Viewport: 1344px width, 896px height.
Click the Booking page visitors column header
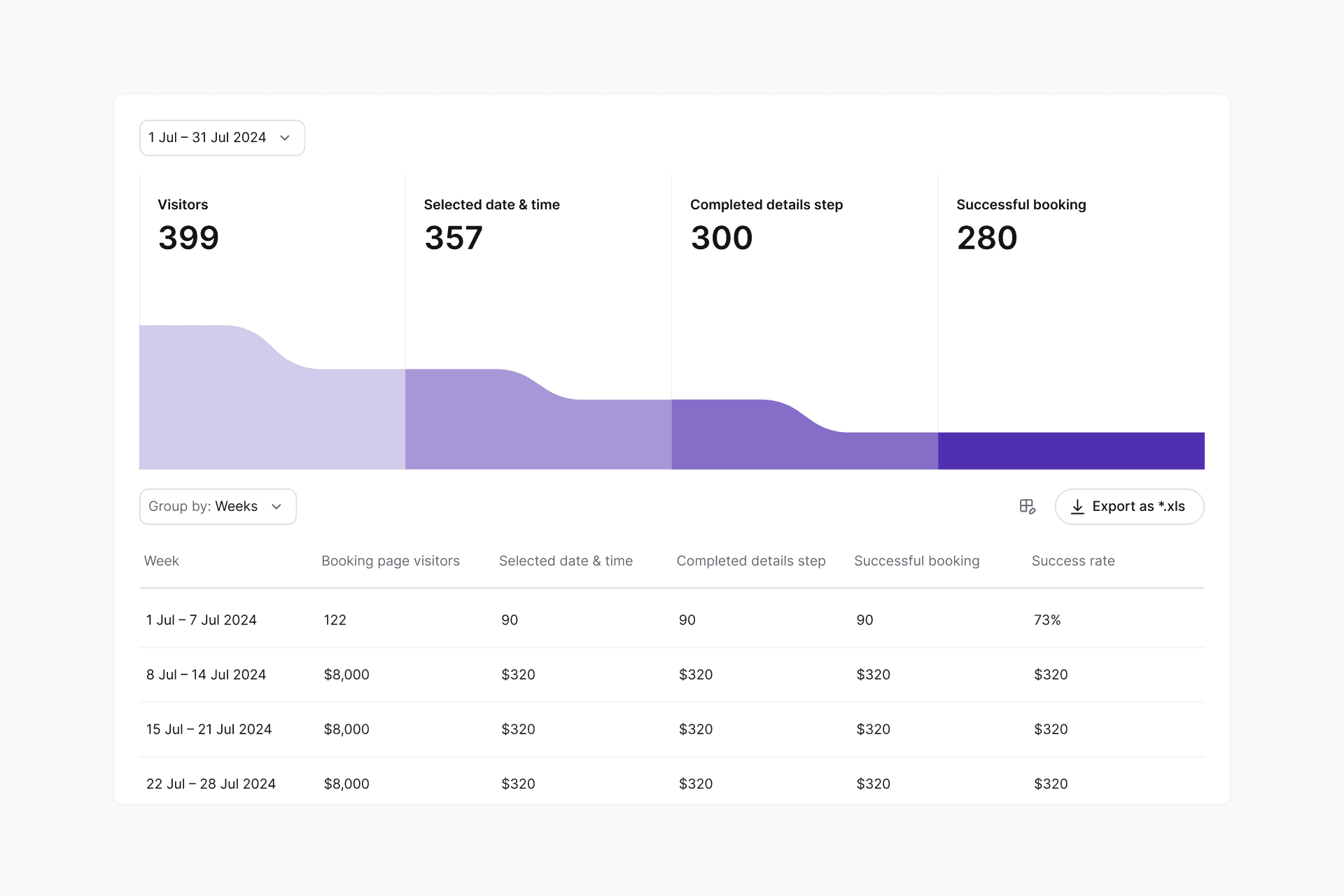pyautogui.click(x=390, y=561)
